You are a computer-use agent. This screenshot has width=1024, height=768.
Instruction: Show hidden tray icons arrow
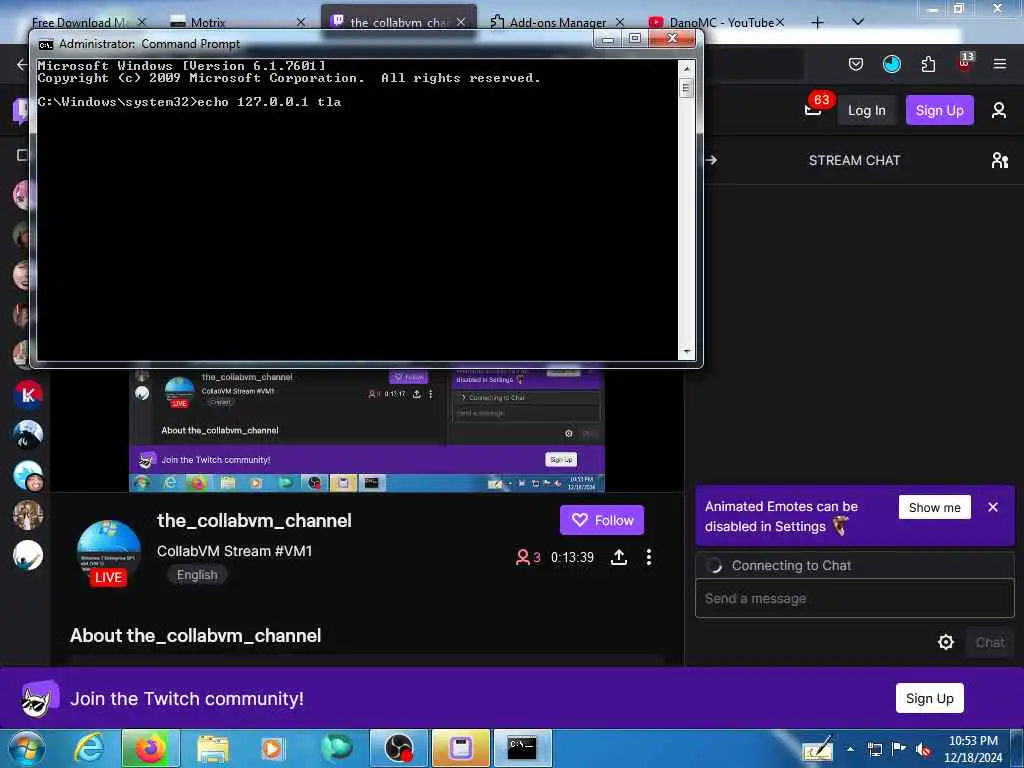[x=850, y=749]
